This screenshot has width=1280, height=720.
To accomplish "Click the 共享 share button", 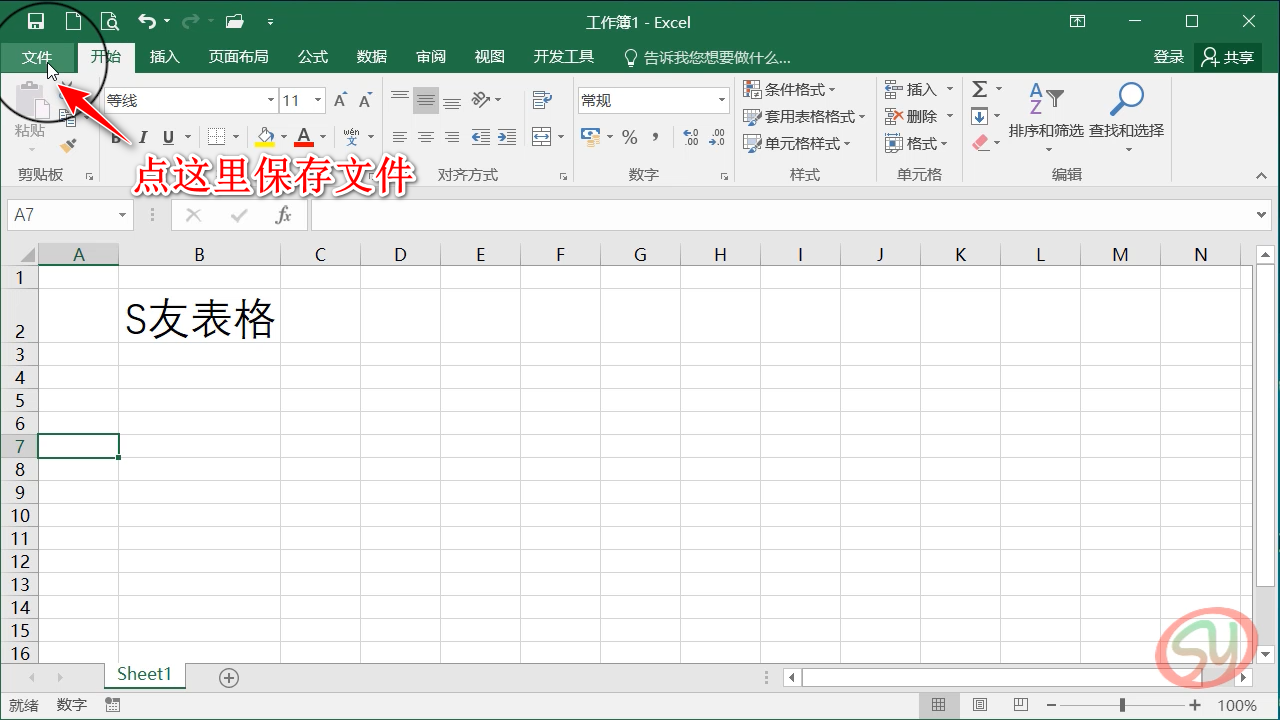I will click(x=1228, y=57).
